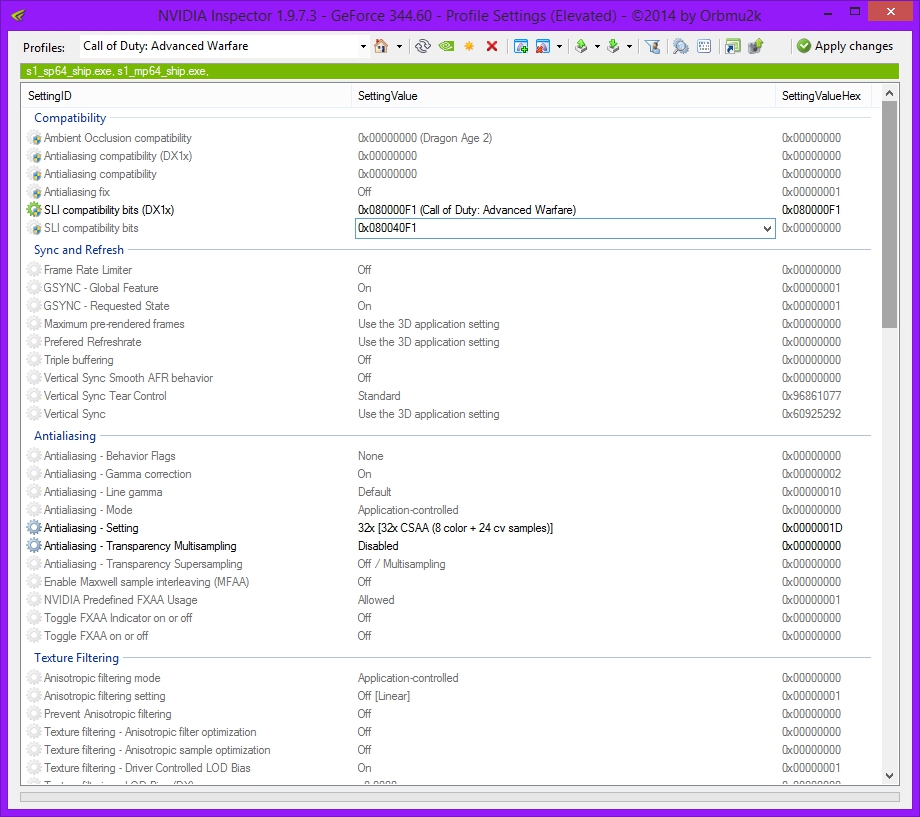Click the green up-arrow icon at the toolbar's right end
This screenshot has width=920, height=817.
coord(756,46)
